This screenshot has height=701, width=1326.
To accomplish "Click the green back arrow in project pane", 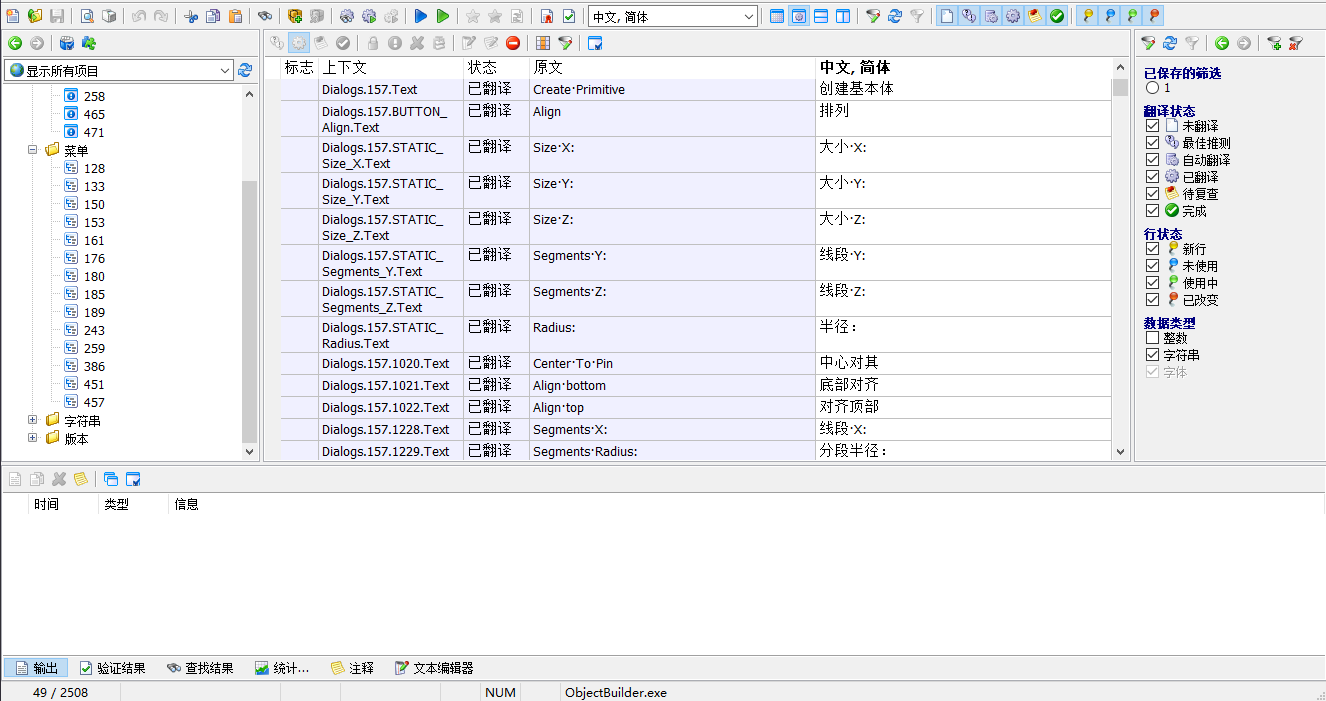I will [x=15, y=43].
